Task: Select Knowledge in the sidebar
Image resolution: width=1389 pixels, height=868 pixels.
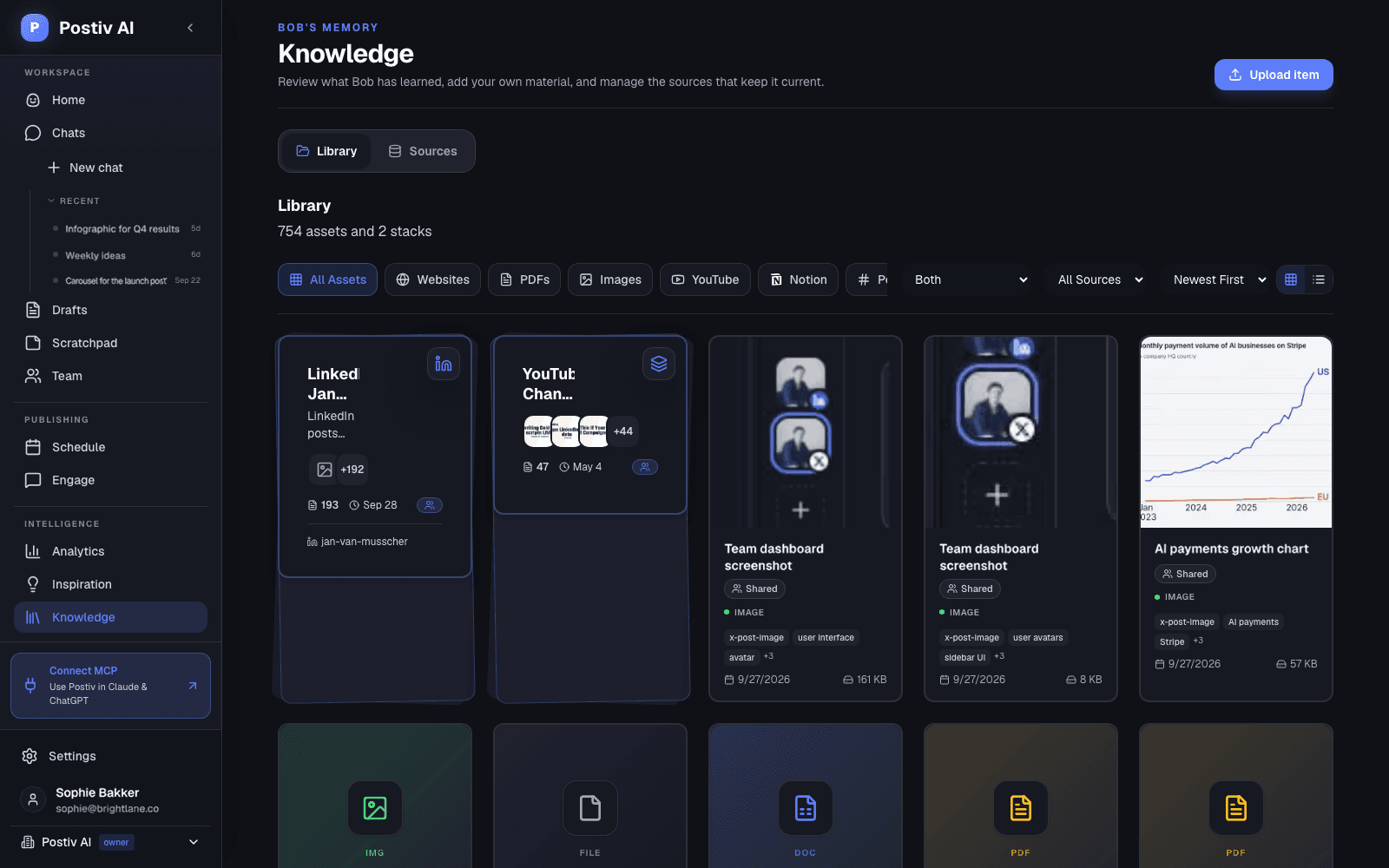Action: click(110, 617)
